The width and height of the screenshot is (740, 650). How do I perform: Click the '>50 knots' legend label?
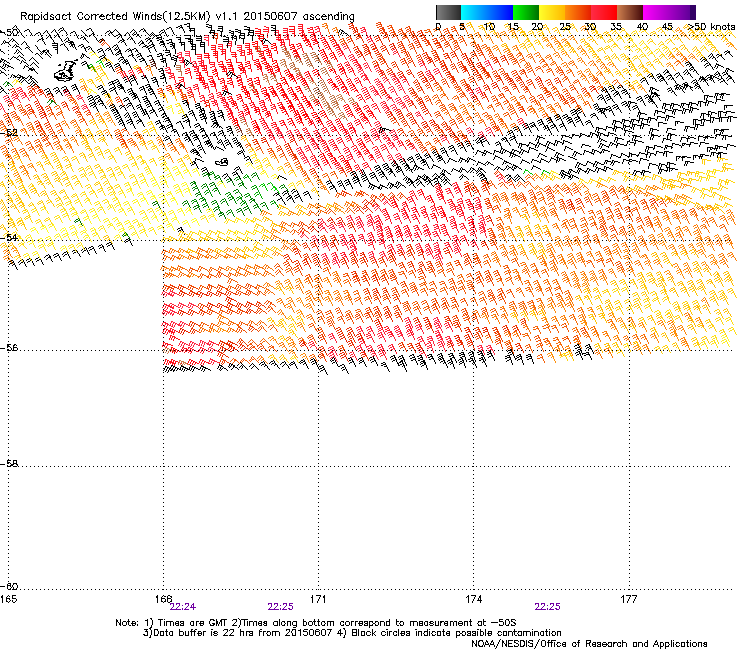tap(712, 27)
